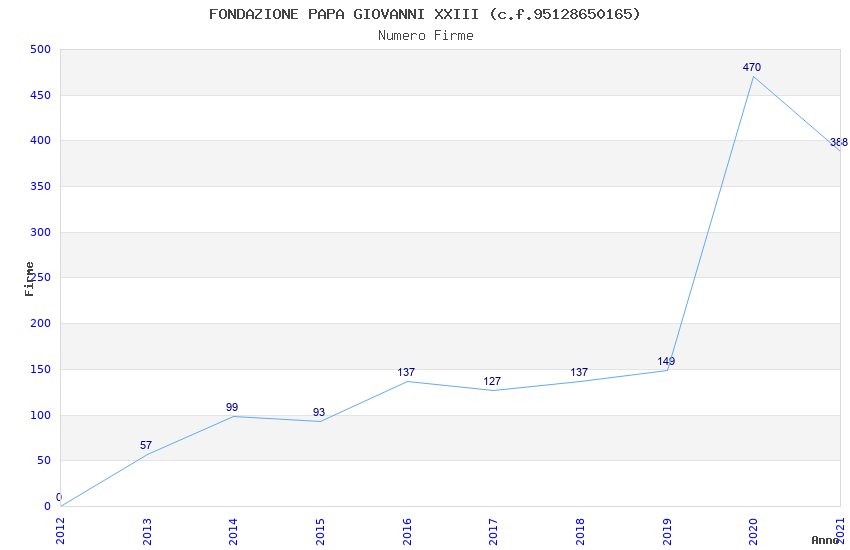Click the 137 label above 2016

point(406,372)
